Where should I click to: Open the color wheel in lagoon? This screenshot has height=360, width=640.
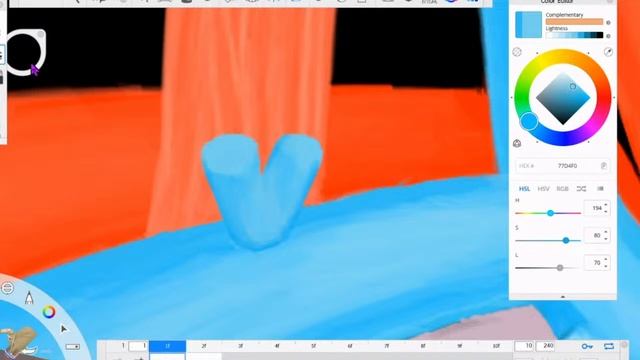49,312
